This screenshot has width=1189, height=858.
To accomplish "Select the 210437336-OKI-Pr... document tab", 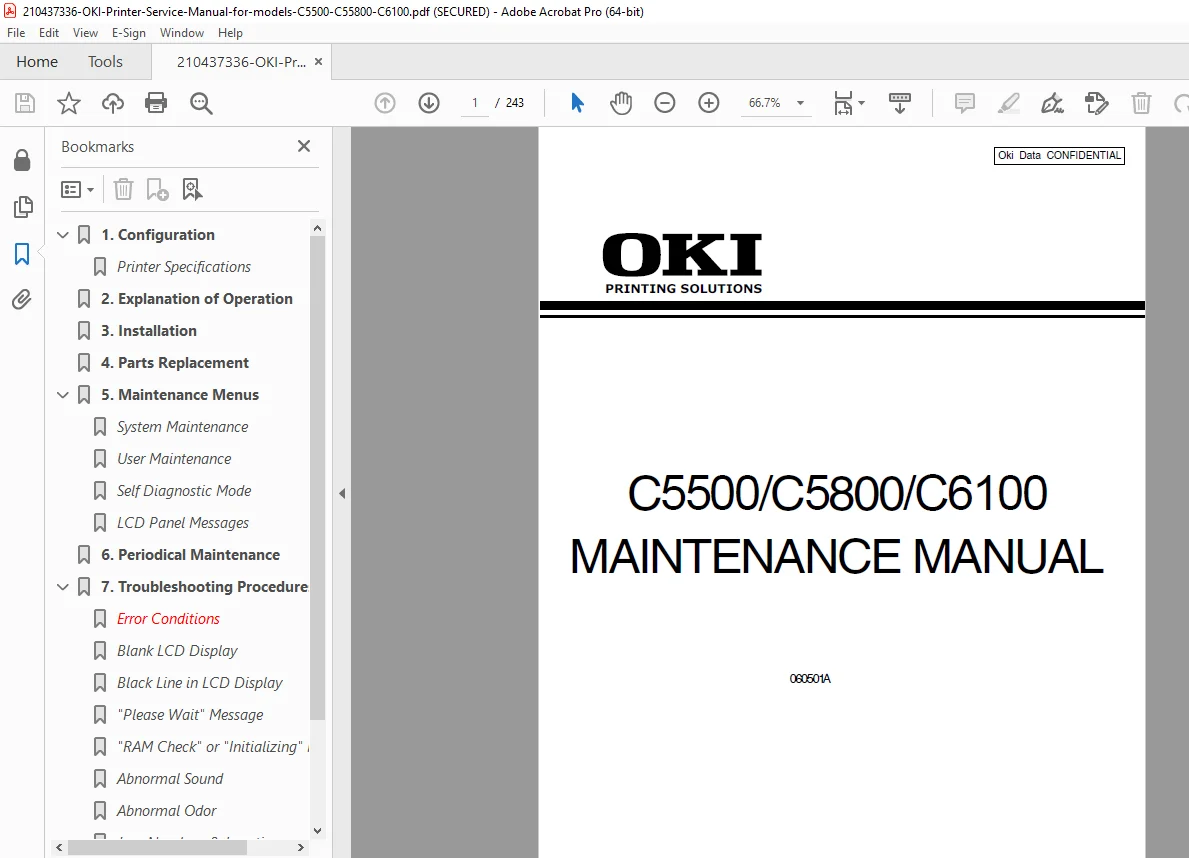I will 241,62.
